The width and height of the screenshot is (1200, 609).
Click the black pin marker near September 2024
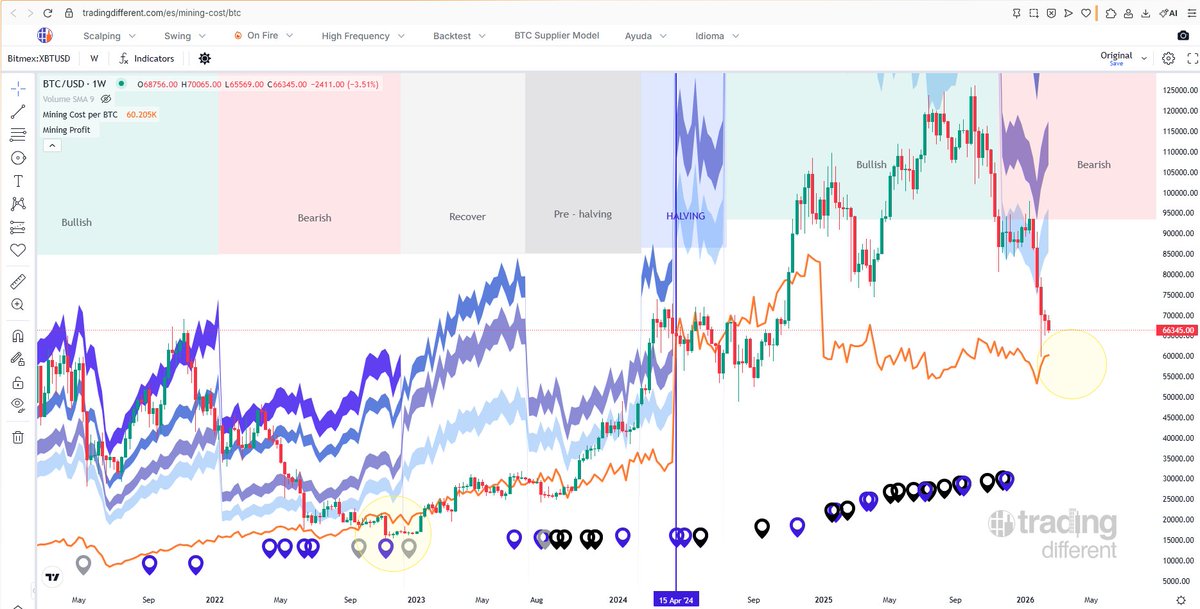(762, 527)
